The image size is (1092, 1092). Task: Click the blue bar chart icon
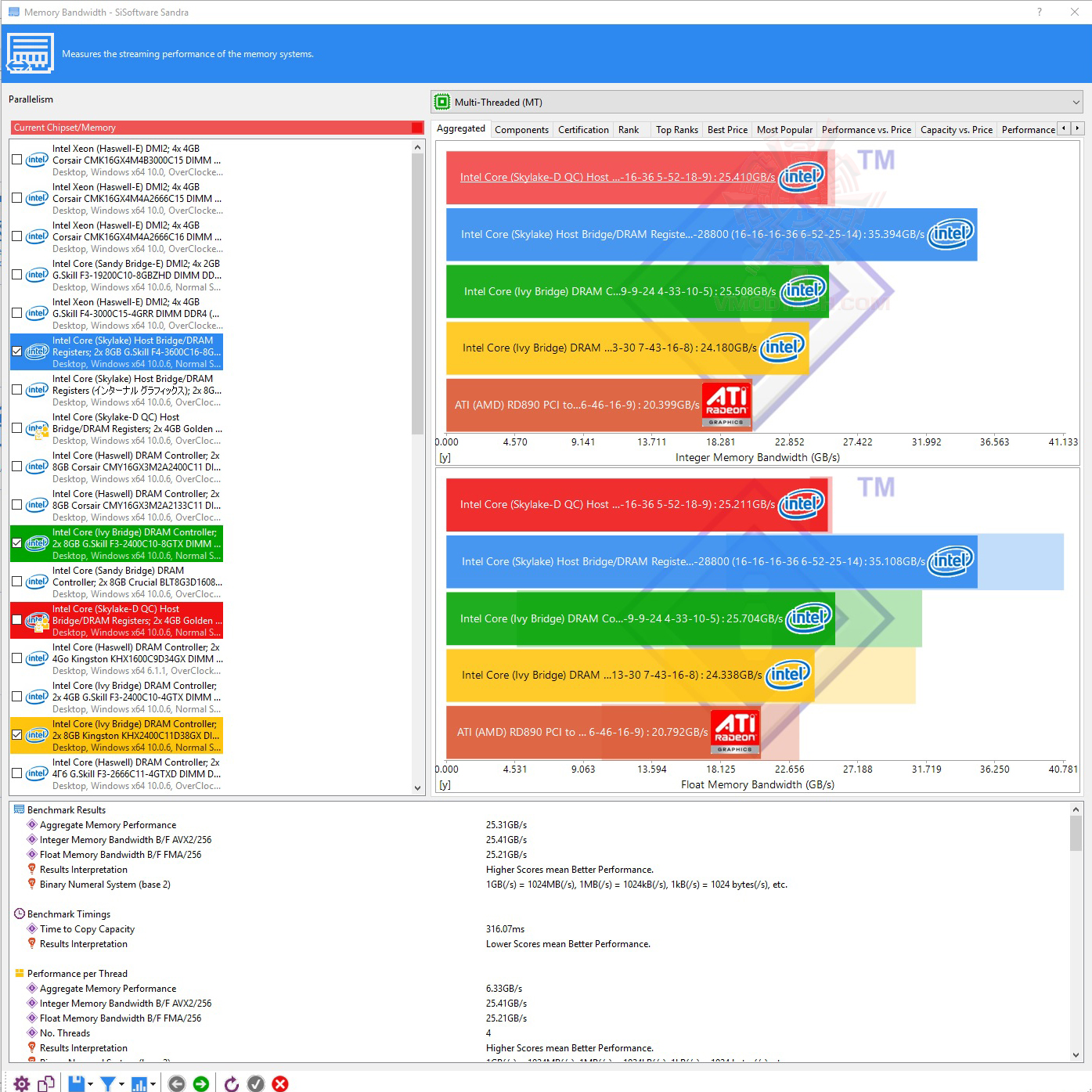(139, 1083)
